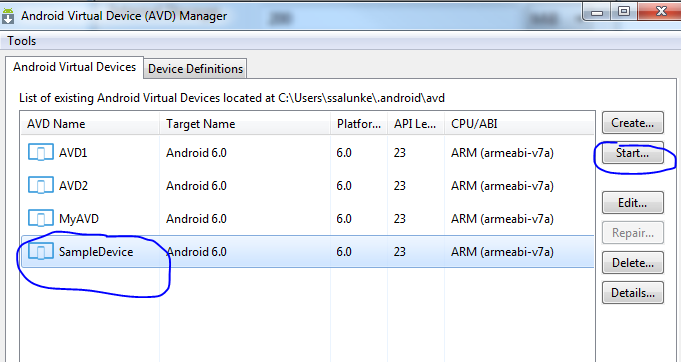Switch to the Device Definitions tab
Image resolution: width=681 pixels, height=362 pixels.
[195, 69]
